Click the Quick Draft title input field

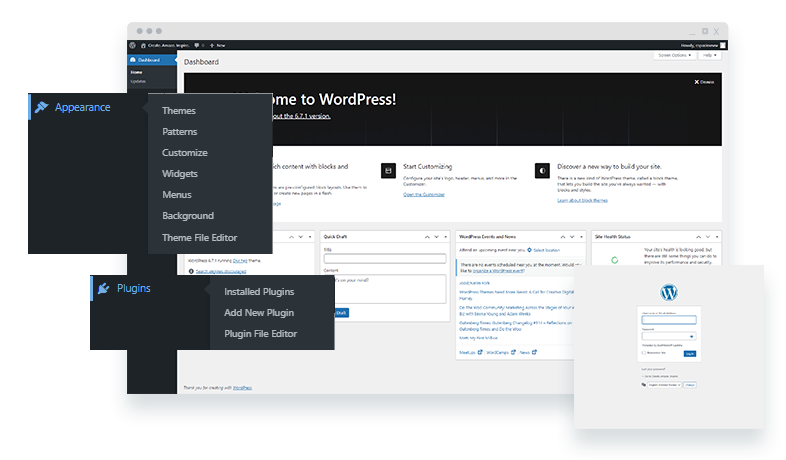pos(385,259)
